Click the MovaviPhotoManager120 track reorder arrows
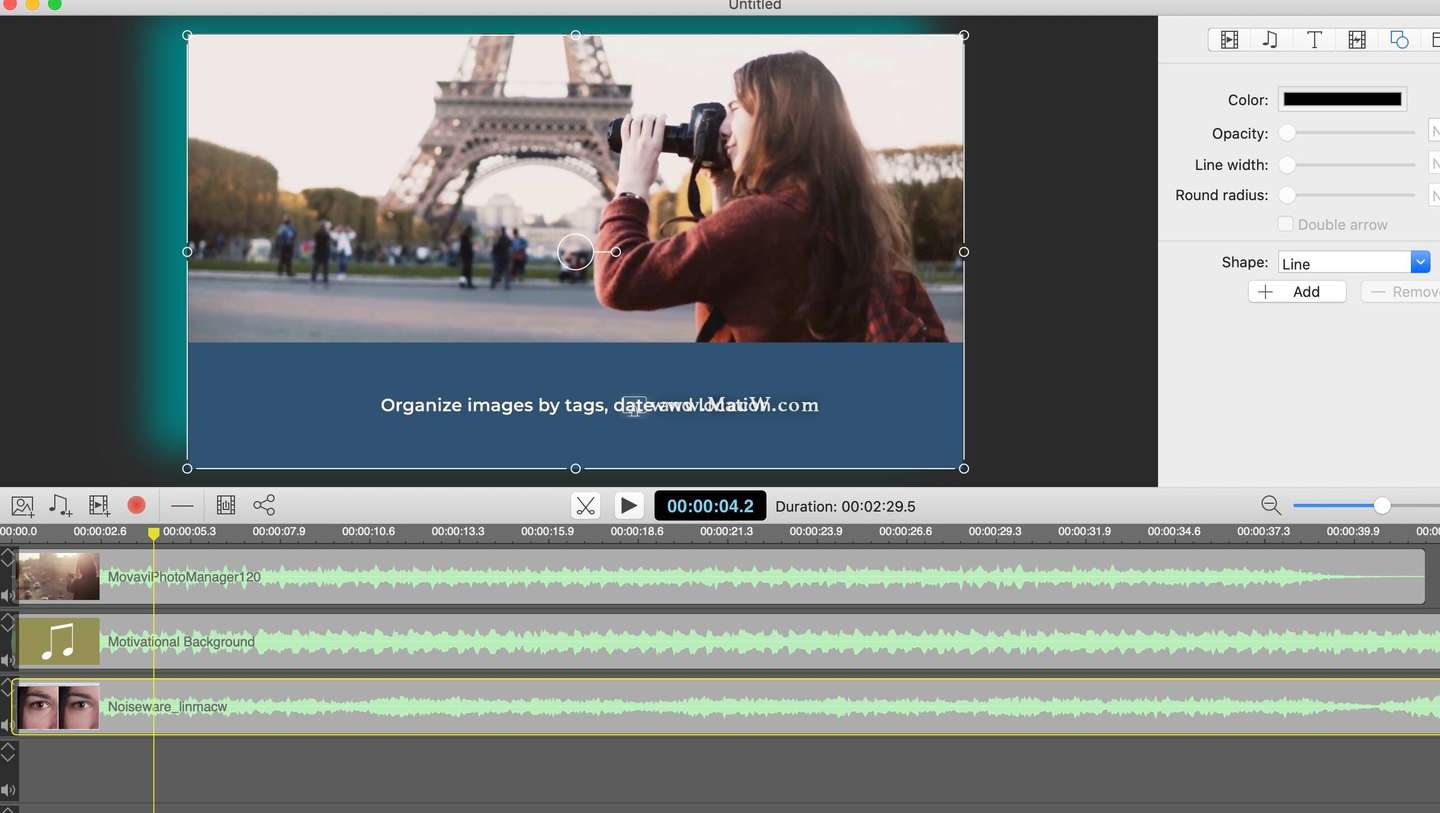 pos(7,558)
